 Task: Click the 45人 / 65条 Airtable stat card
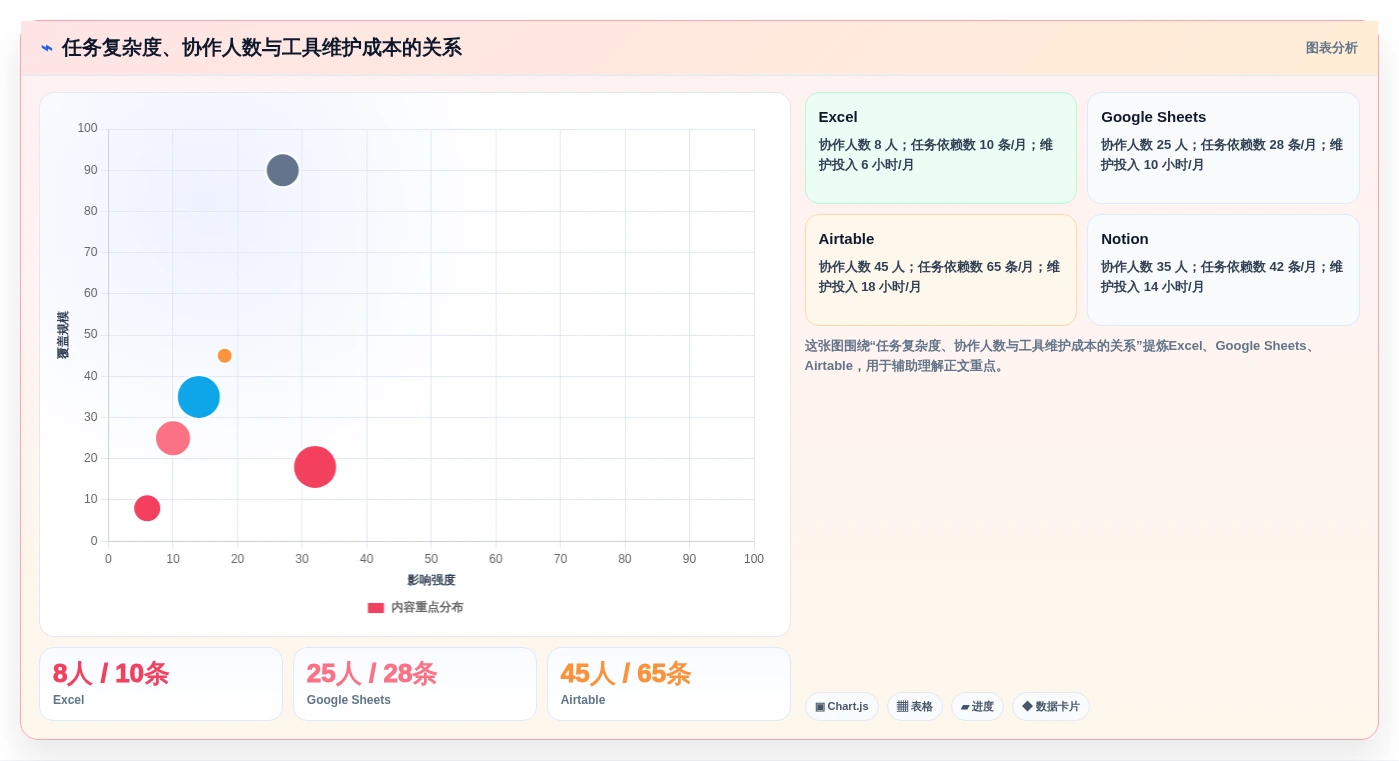tap(669, 684)
